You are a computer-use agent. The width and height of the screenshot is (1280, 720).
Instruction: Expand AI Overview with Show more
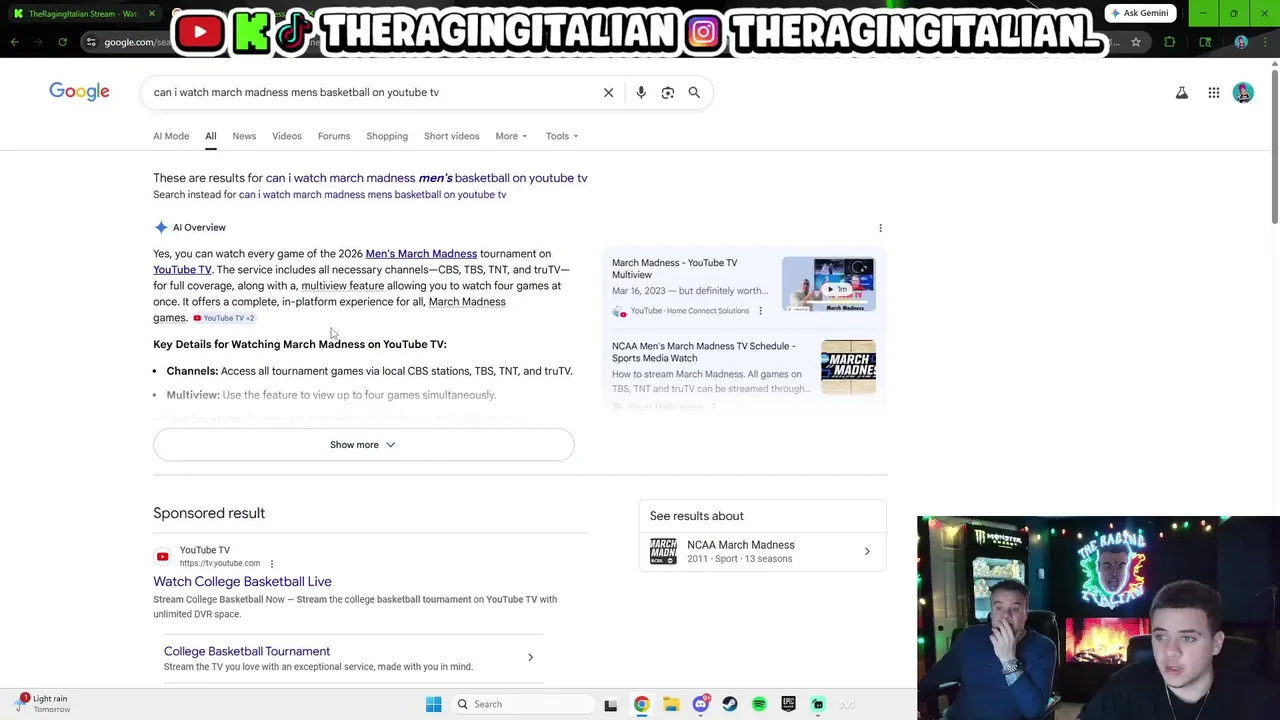(x=363, y=445)
